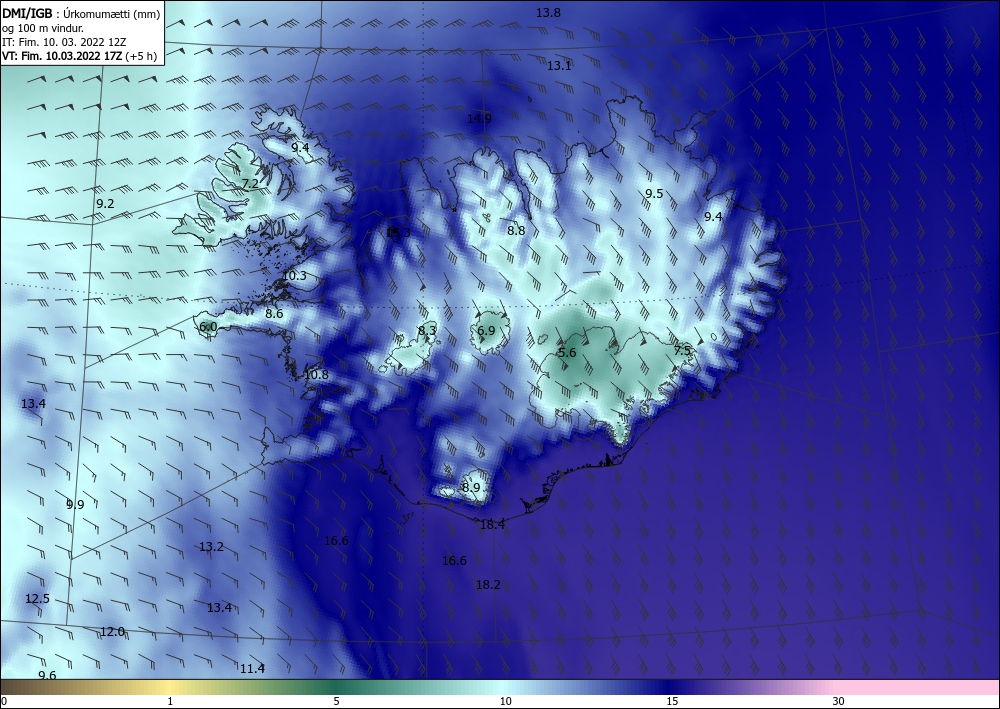
Task: Click the 9.2 value label
Action: point(105,203)
